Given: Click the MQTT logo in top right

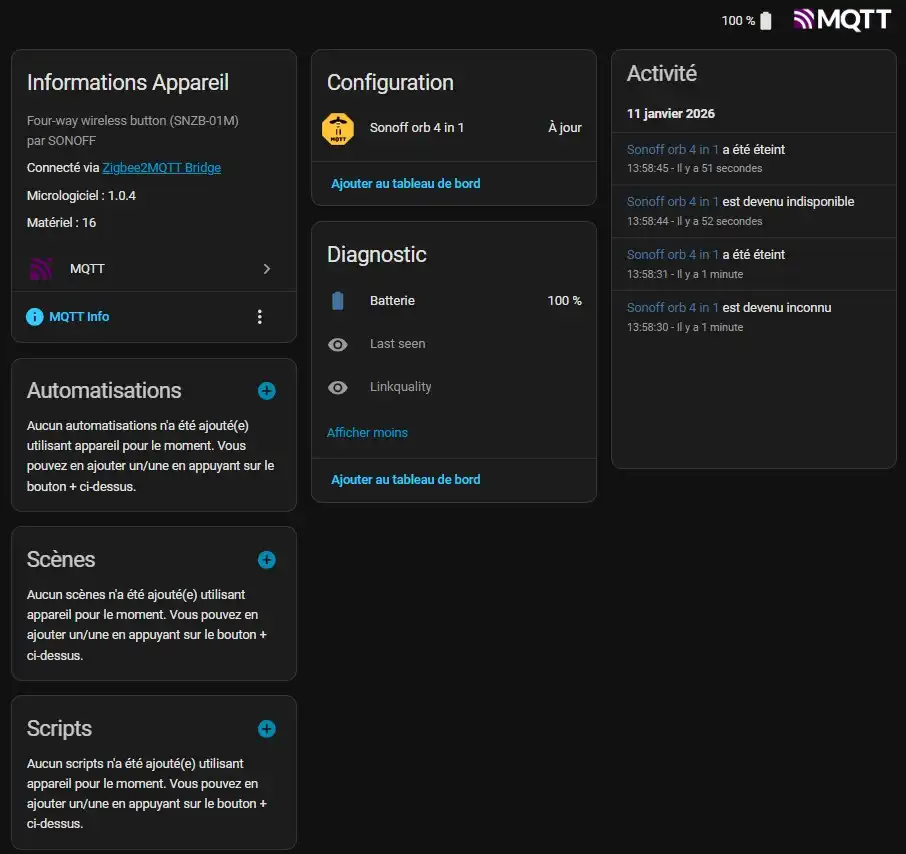Looking at the screenshot, I should pyautogui.click(x=841, y=20).
